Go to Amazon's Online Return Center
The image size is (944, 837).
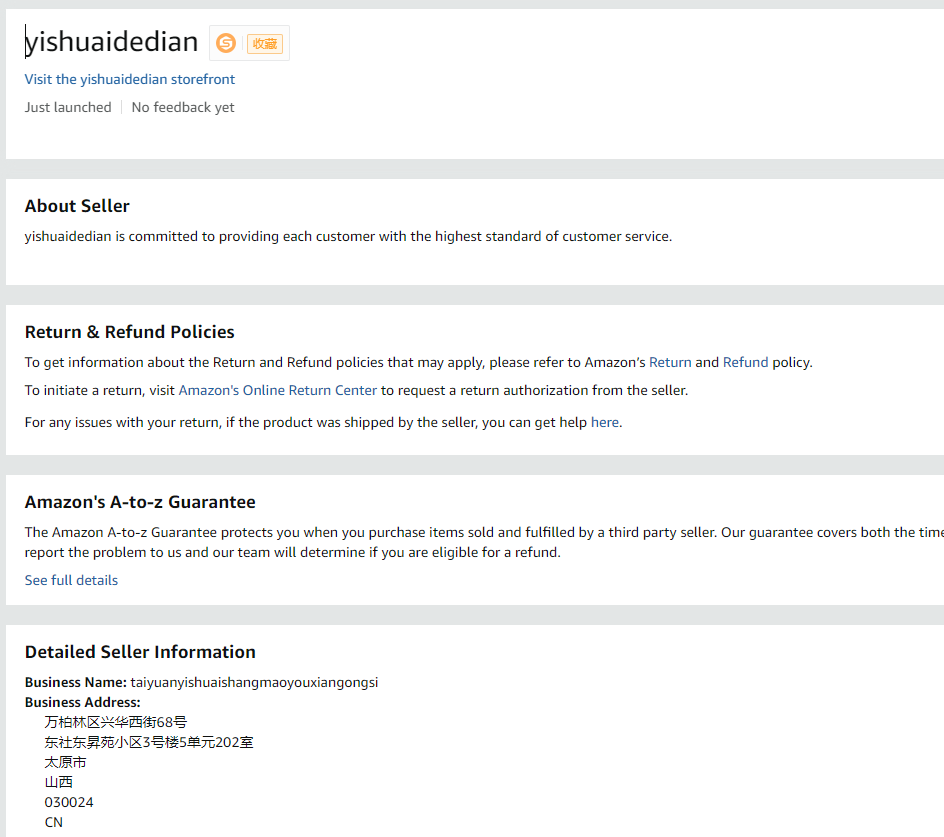point(278,390)
